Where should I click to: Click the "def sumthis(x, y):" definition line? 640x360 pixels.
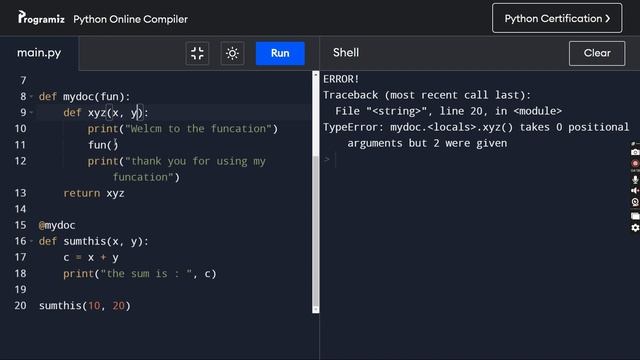tap(94, 241)
